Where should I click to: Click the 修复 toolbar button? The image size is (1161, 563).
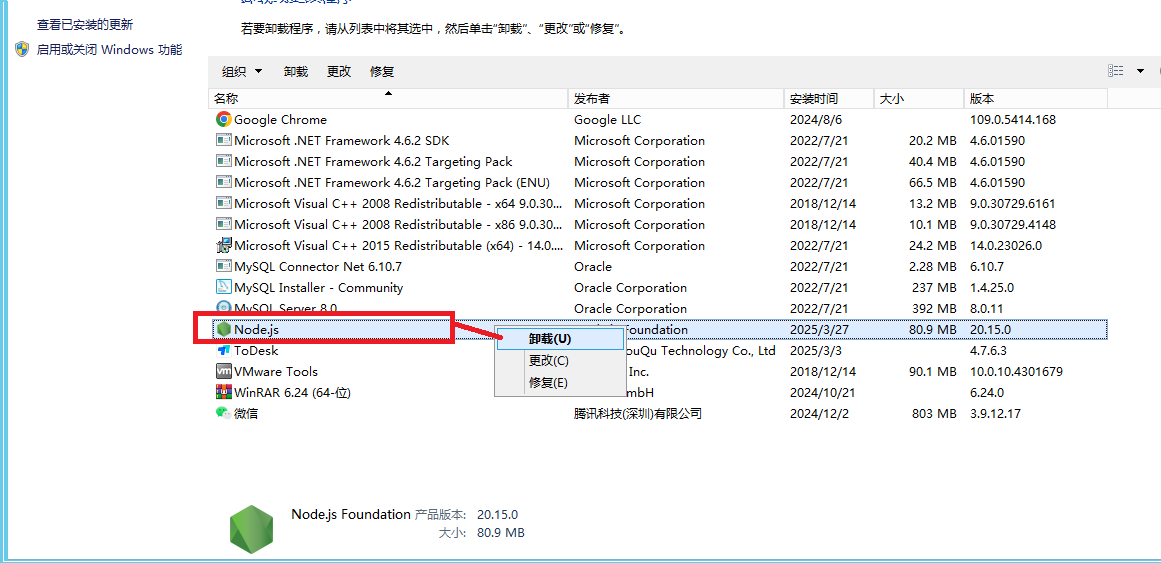[382, 72]
